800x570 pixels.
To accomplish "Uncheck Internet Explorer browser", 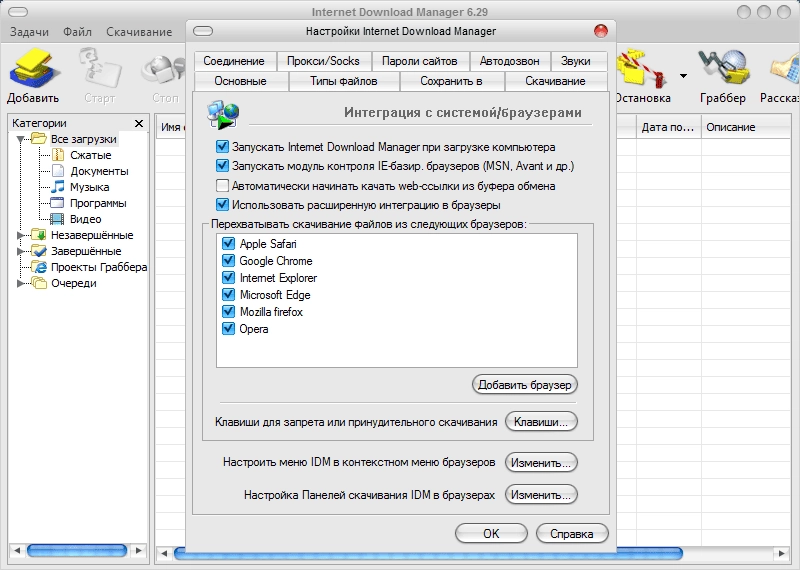I will [x=228, y=278].
